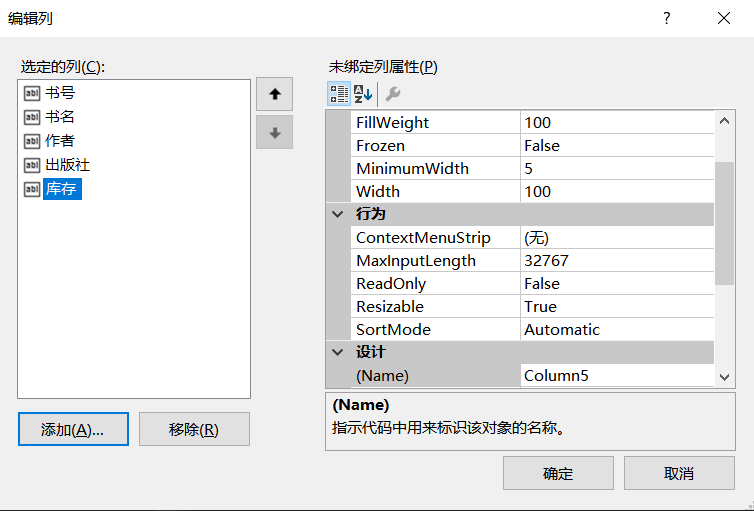This screenshot has width=754, height=511.
Task: Click the Property Pages wrench icon
Action: [x=393, y=94]
